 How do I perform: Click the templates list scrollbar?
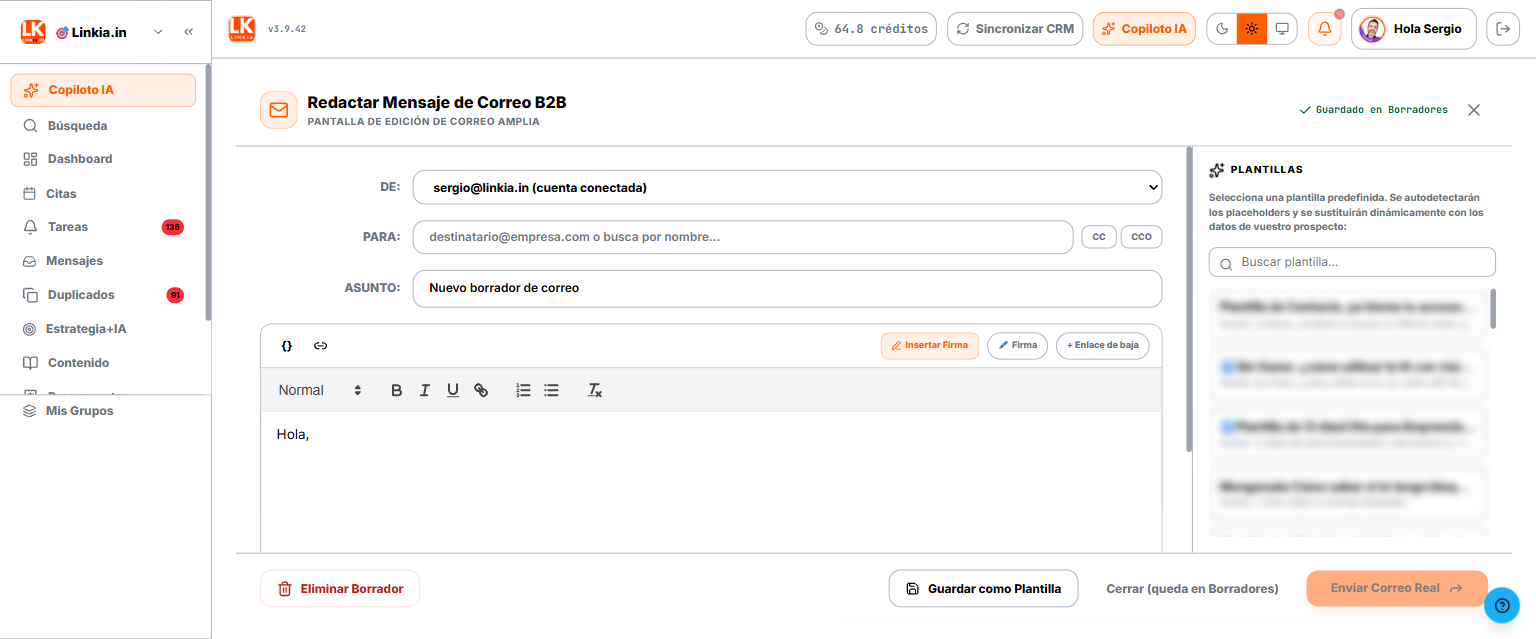tap(1493, 309)
